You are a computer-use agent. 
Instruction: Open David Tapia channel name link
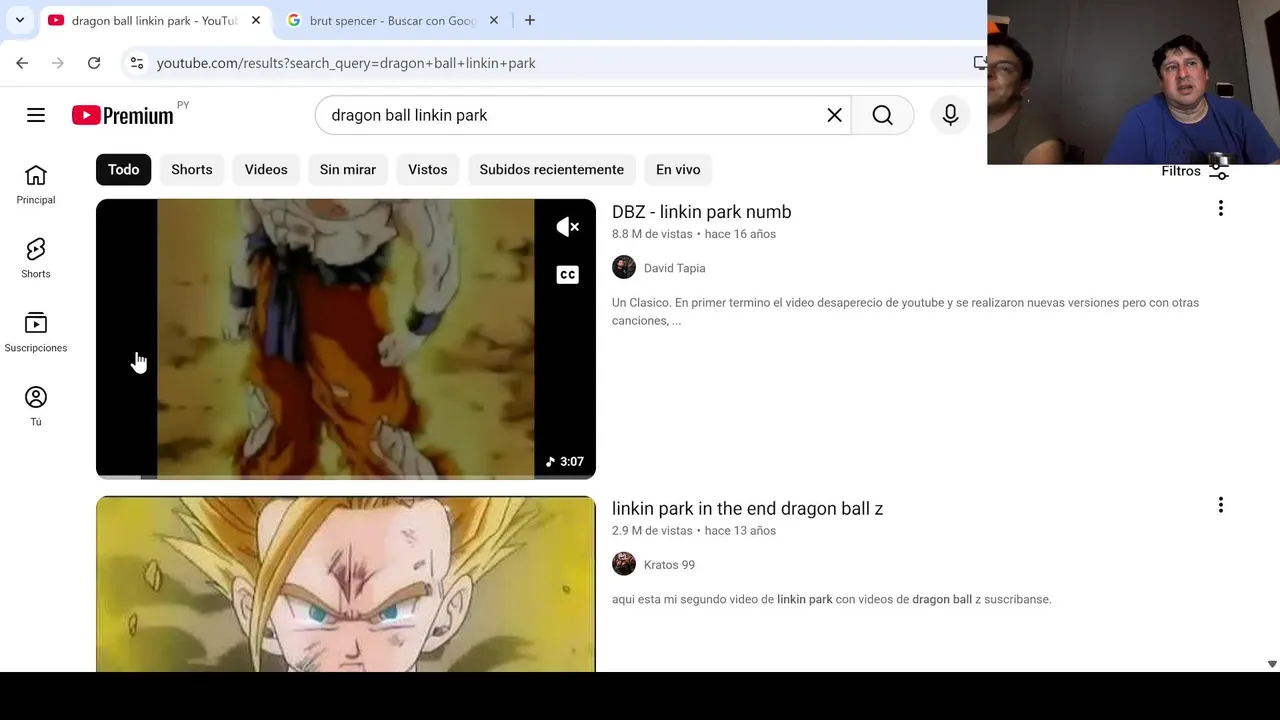click(674, 268)
